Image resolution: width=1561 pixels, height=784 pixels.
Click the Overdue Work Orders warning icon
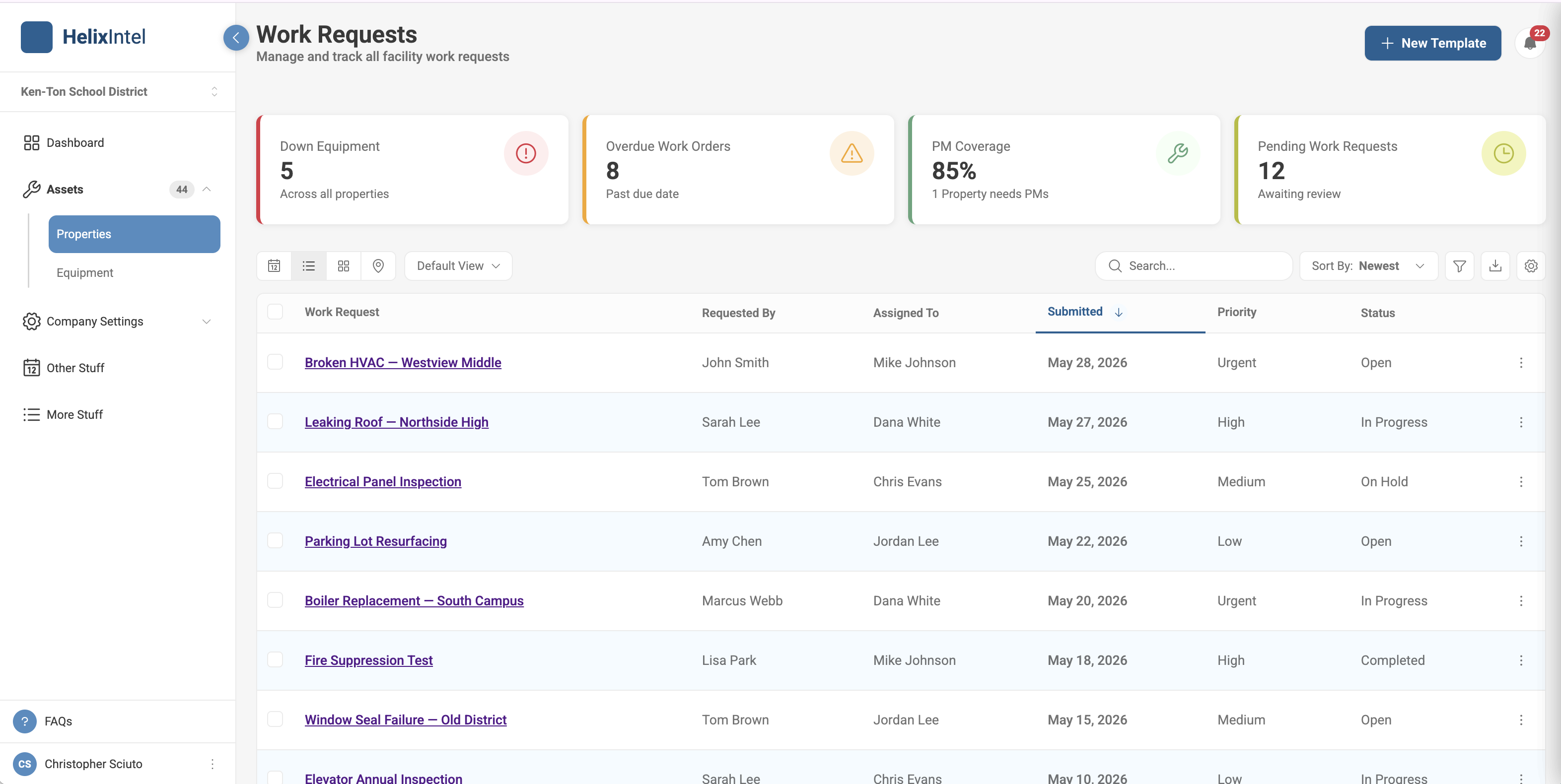851,153
